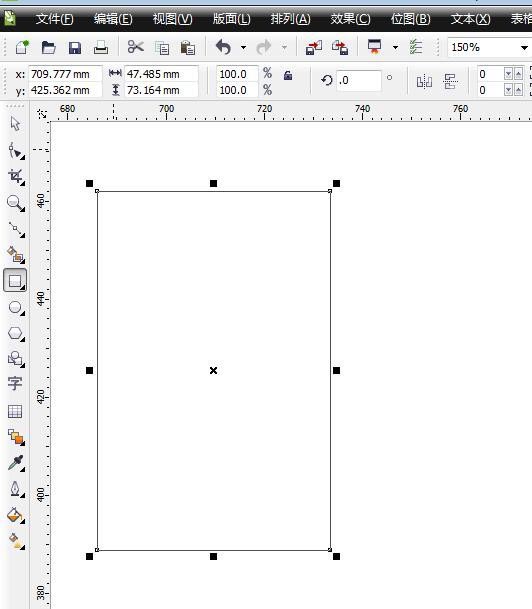Click the greyed Redo arrow

[x=264, y=47]
